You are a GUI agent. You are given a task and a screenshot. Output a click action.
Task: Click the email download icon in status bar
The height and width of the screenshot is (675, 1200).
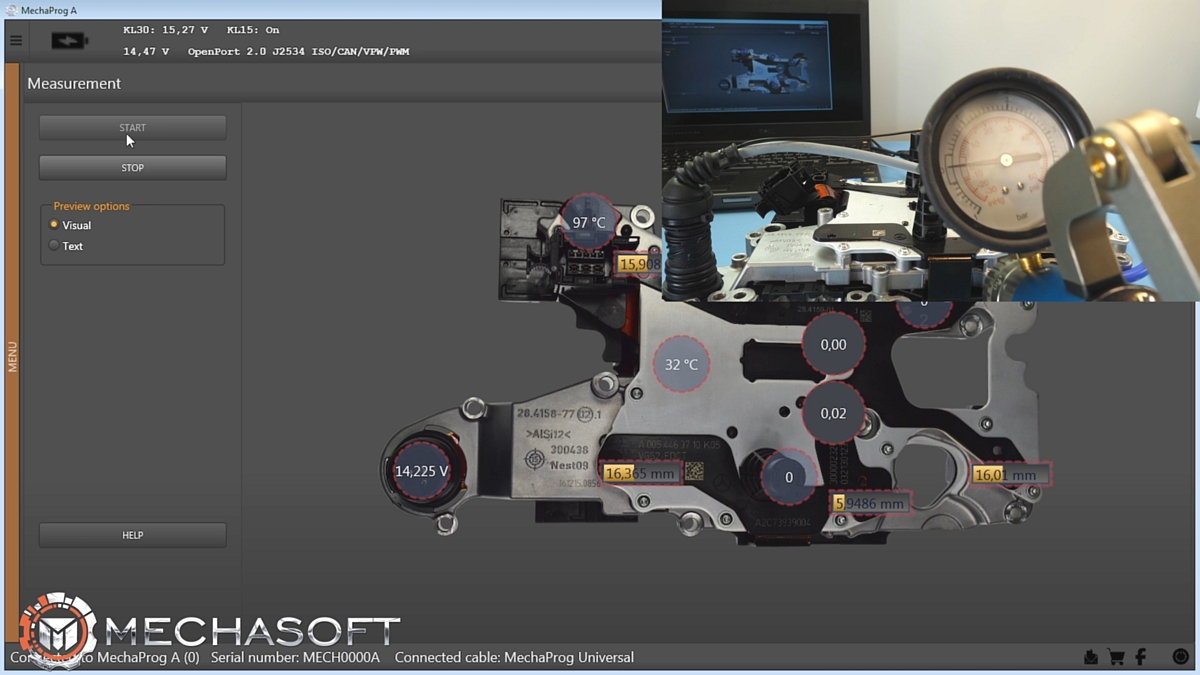click(1091, 657)
